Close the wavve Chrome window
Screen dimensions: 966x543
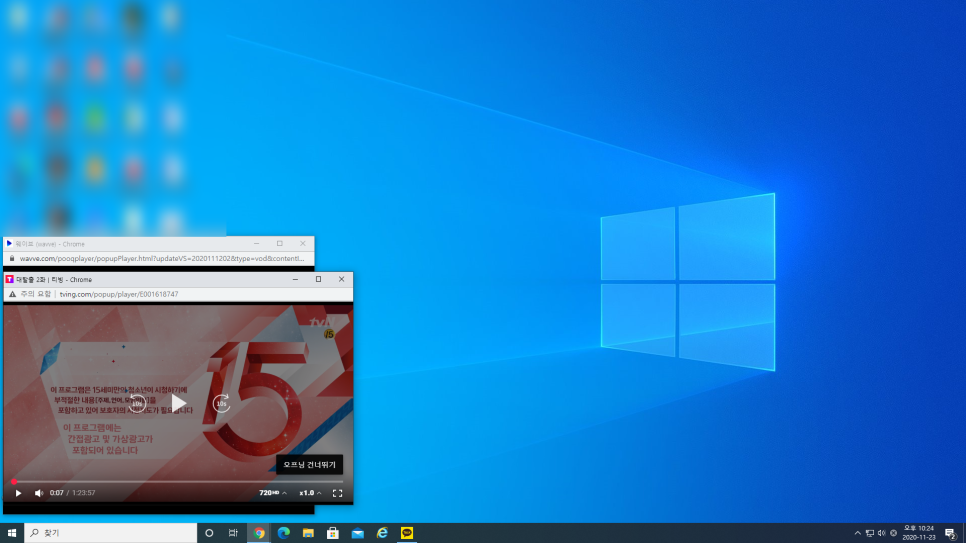click(302, 243)
